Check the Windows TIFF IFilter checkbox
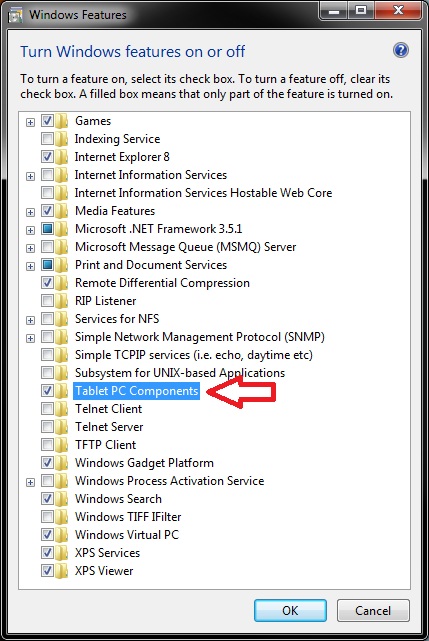Viewport: 429px width, 641px height. (47, 516)
